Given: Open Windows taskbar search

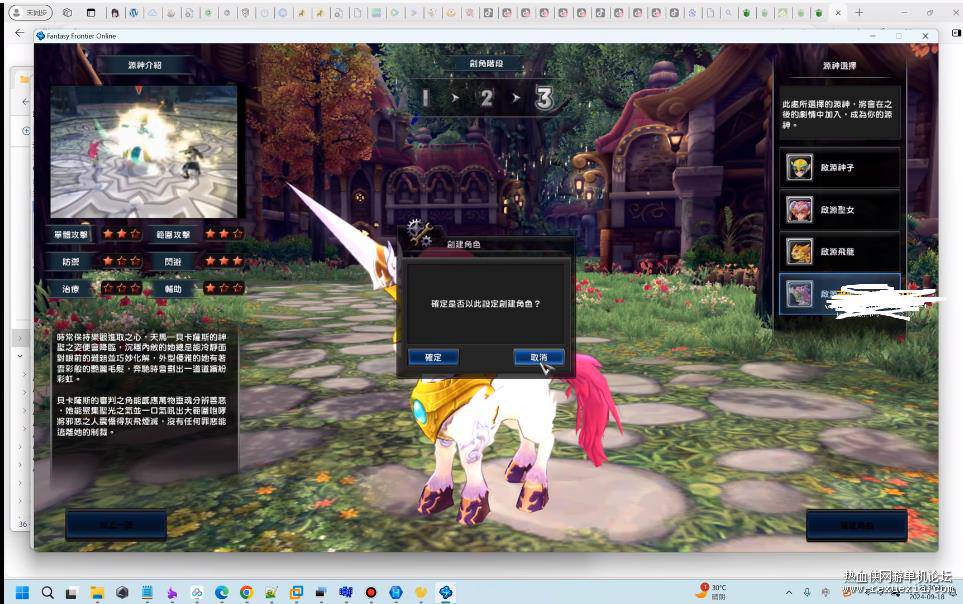Looking at the screenshot, I should (47, 592).
